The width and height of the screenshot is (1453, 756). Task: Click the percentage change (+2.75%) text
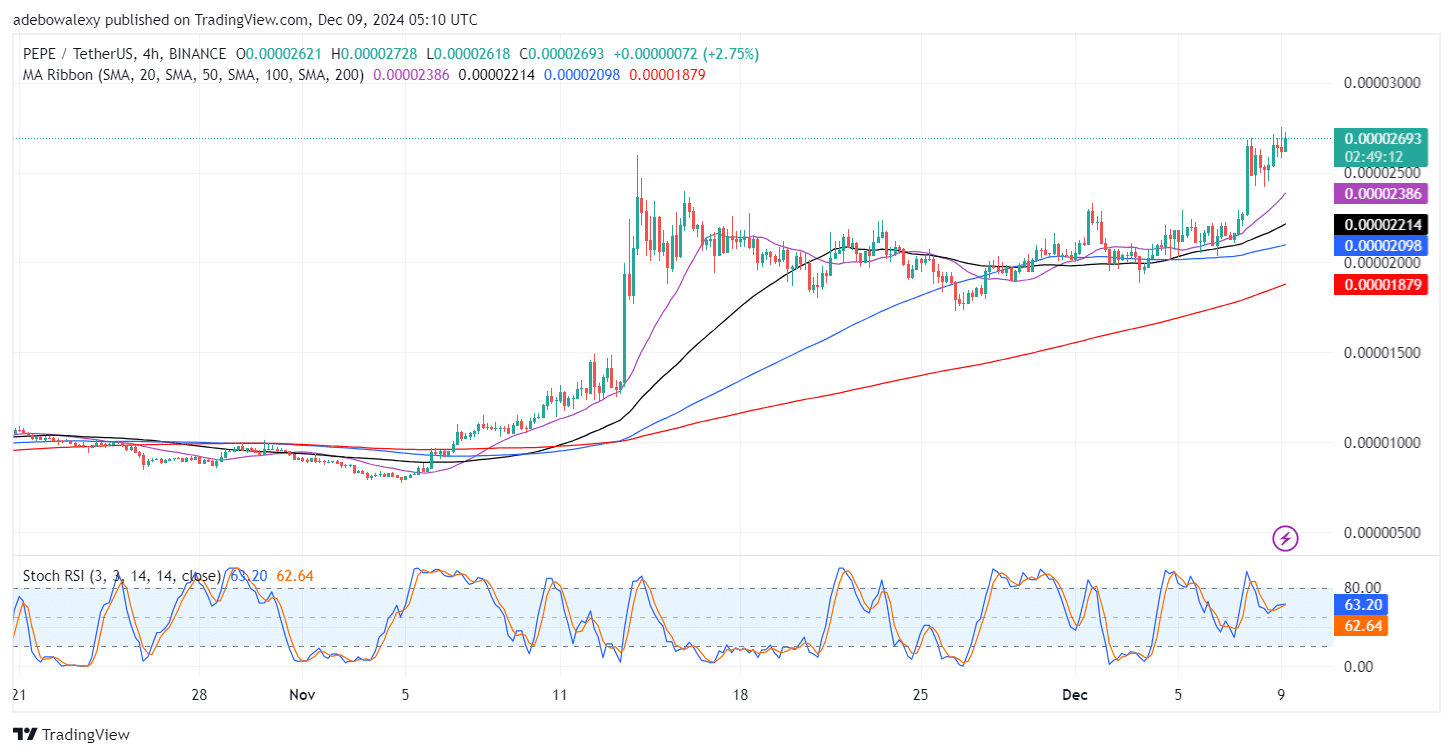730,54
